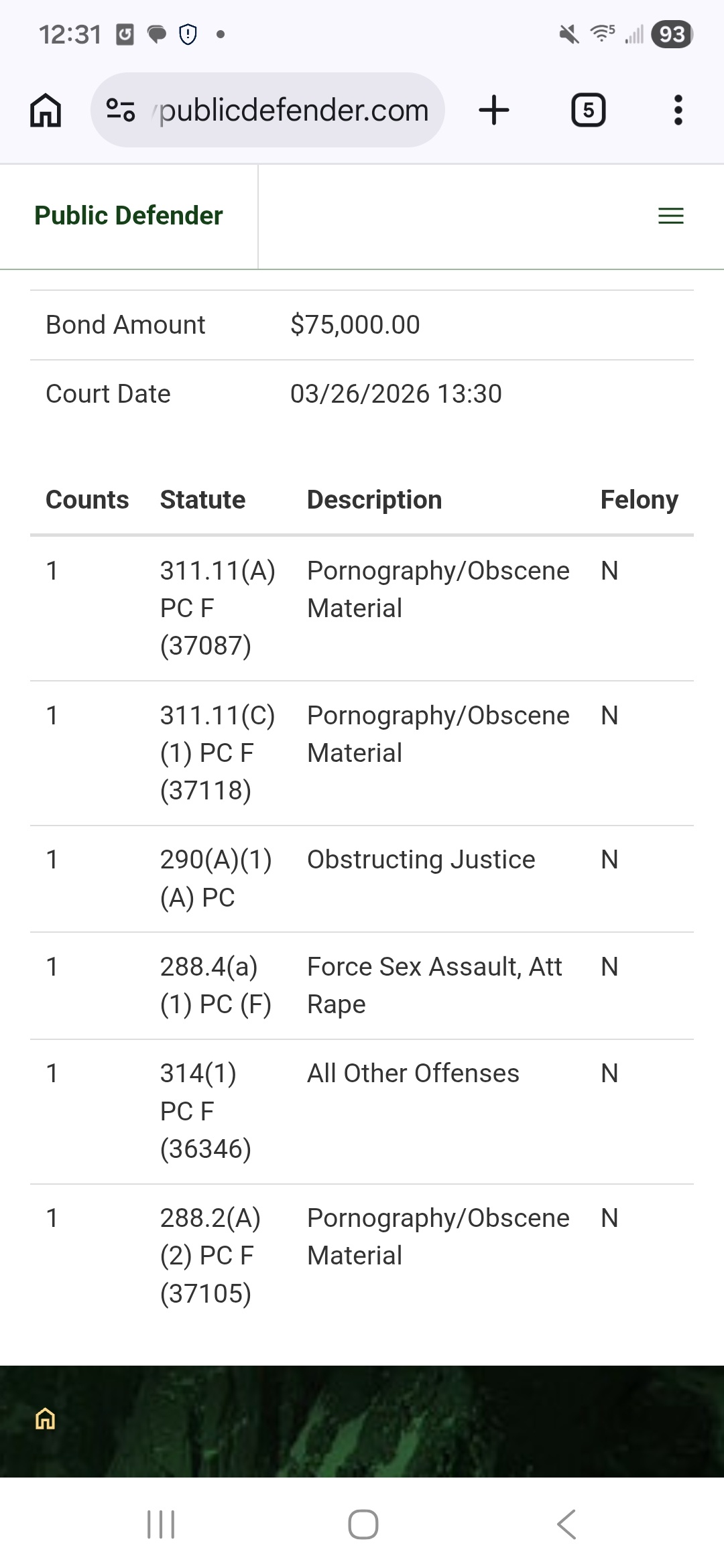Open the Public Defender site title link

[x=128, y=216]
